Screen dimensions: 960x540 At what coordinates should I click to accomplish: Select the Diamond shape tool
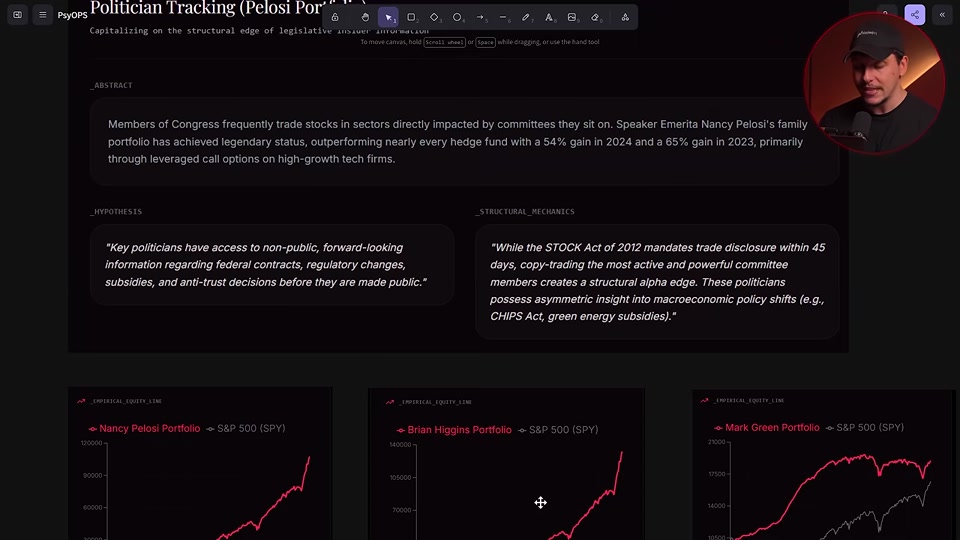pyautogui.click(x=434, y=17)
